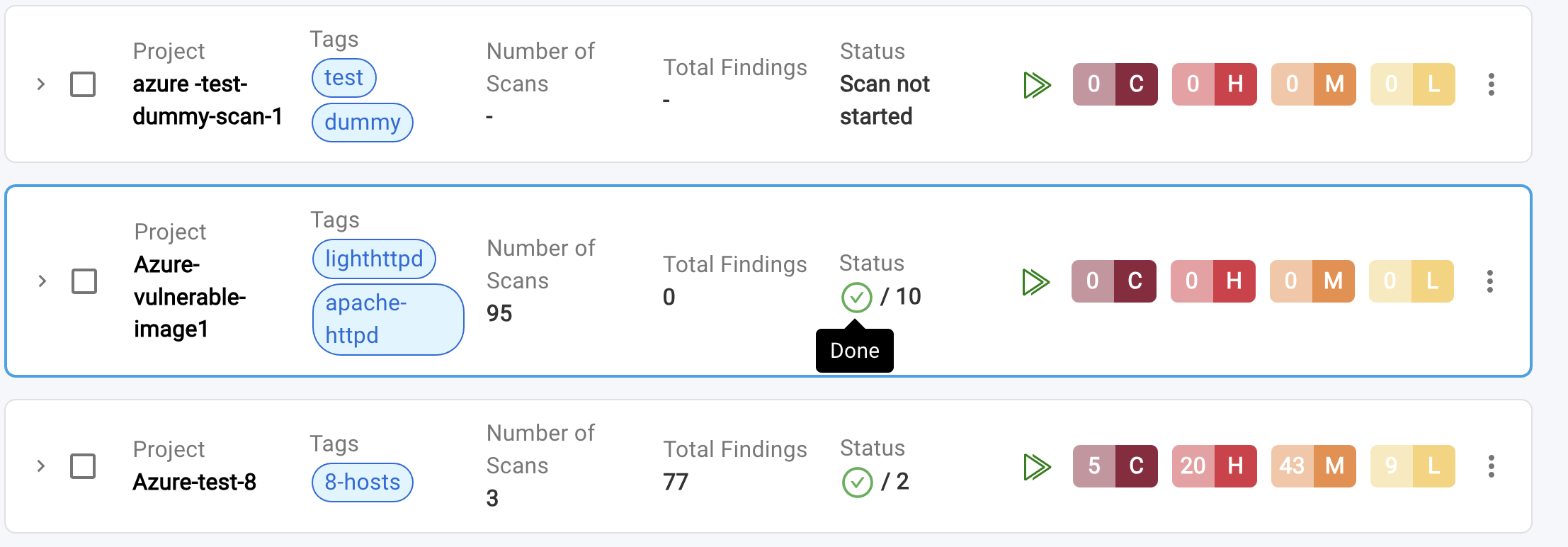Open kebab menu for Azure-vulnerable-image1
1568x547 pixels.
pos(1489,281)
